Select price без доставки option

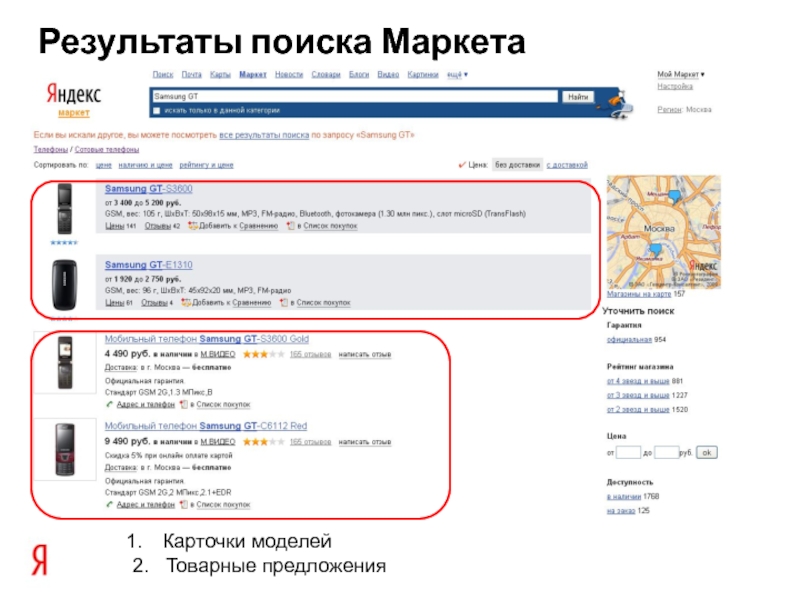click(517, 165)
